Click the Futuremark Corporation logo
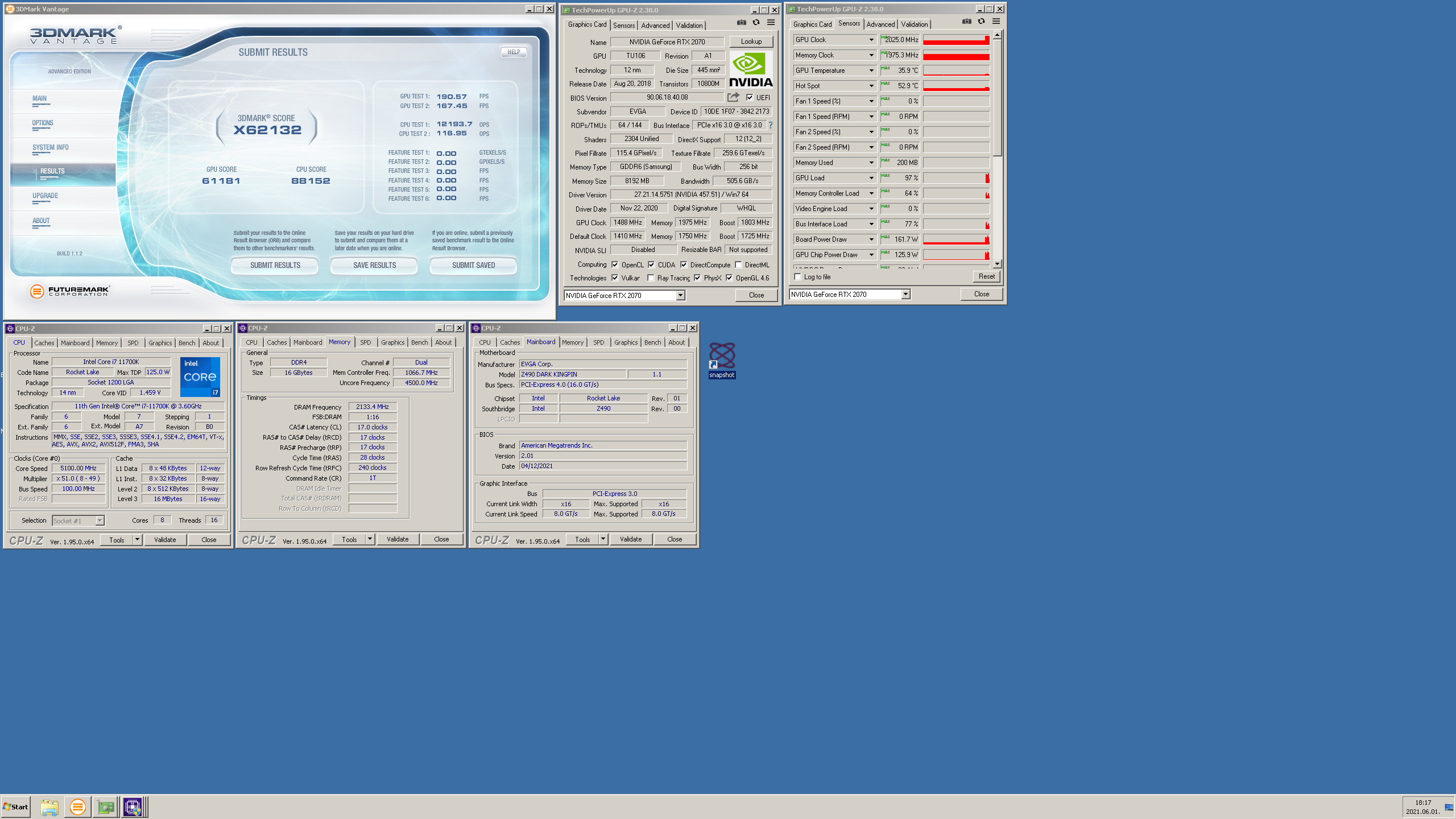1456x819 pixels. pos(69,291)
